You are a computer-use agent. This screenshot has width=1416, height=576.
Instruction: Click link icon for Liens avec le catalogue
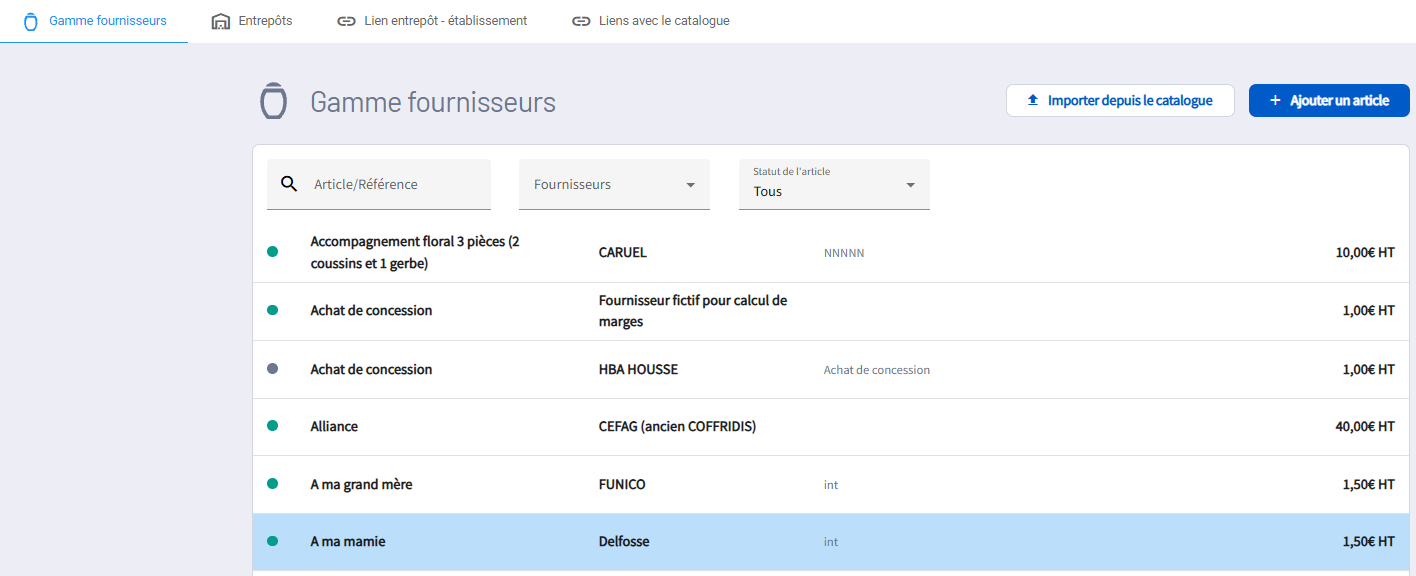(581, 21)
